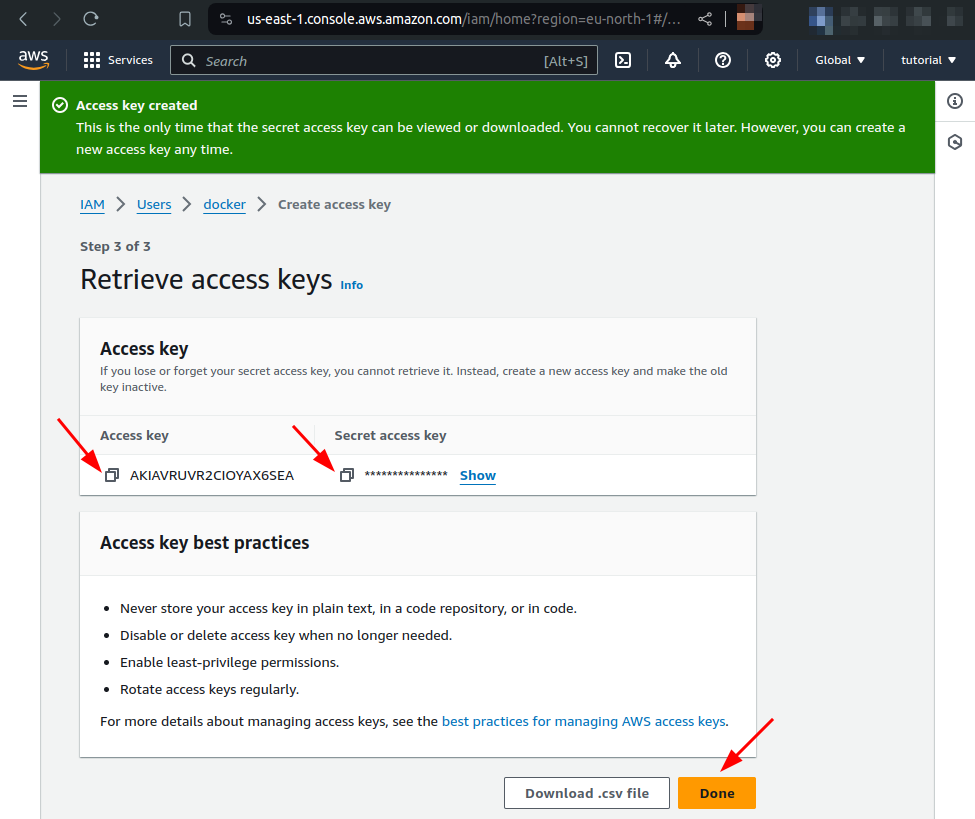Click 'Enable least-privilege permissions.' bullet
The height and width of the screenshot is (819, 975).
(x=229, y=662)
